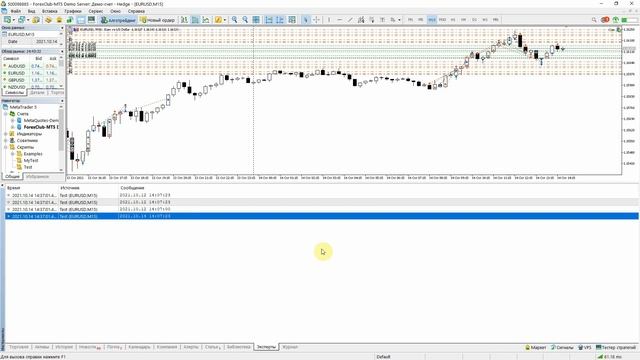Select the horizontal line drawing tool

pyautogui.click(x=340, y=20)
